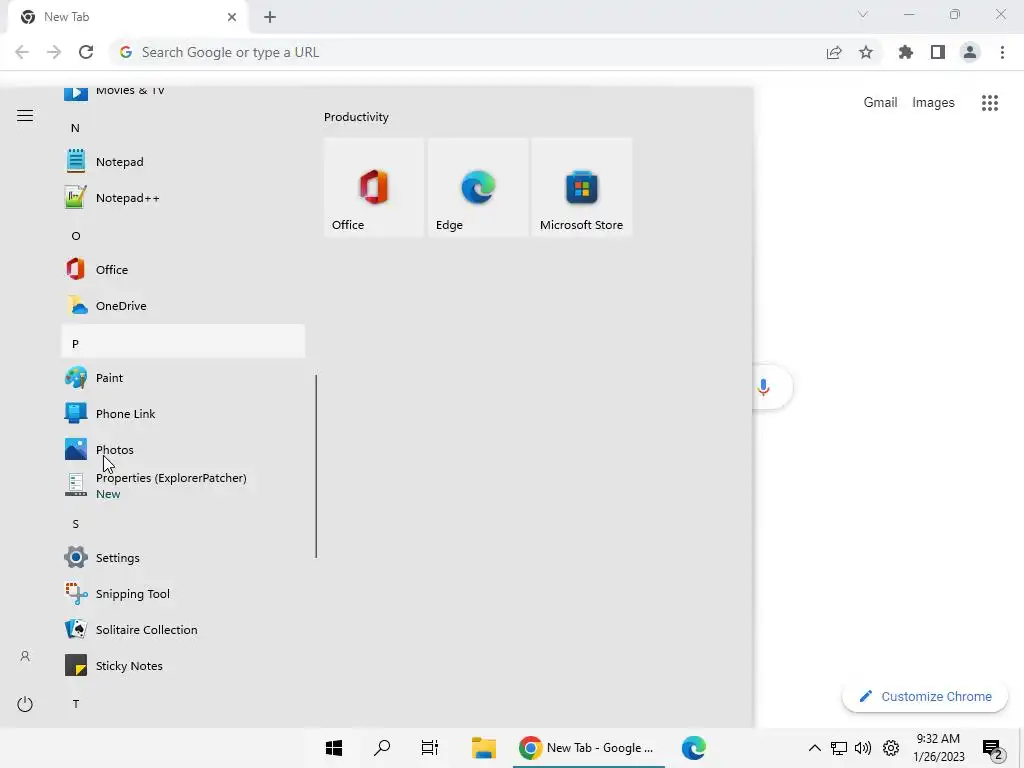
Task: Launch Notepad++ from the Start menu
Action: [x=183, y=198]
